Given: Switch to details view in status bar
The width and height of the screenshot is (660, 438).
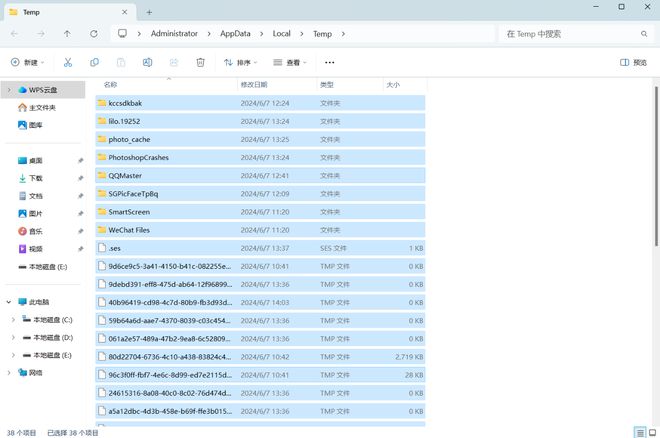Looking at the screenshot, I should [x=640, y=432].
